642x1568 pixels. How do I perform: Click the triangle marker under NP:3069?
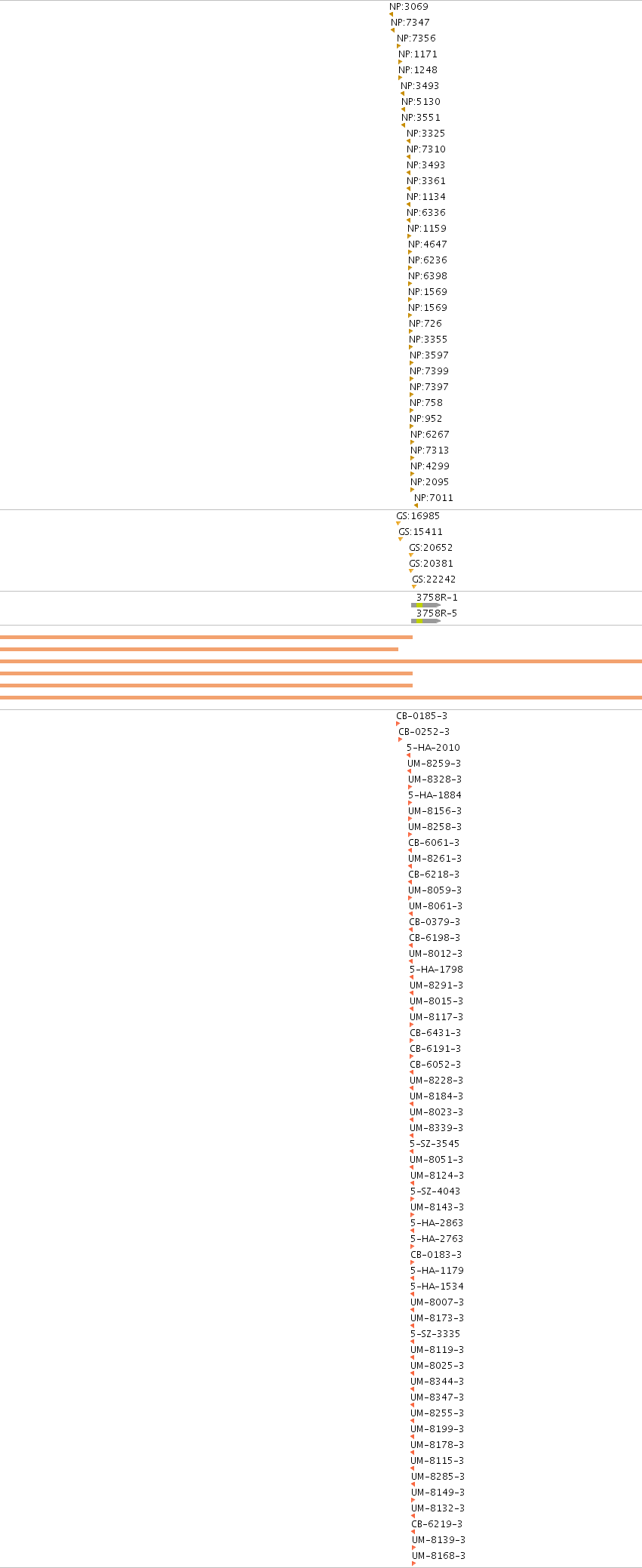(x=392, y=14)
